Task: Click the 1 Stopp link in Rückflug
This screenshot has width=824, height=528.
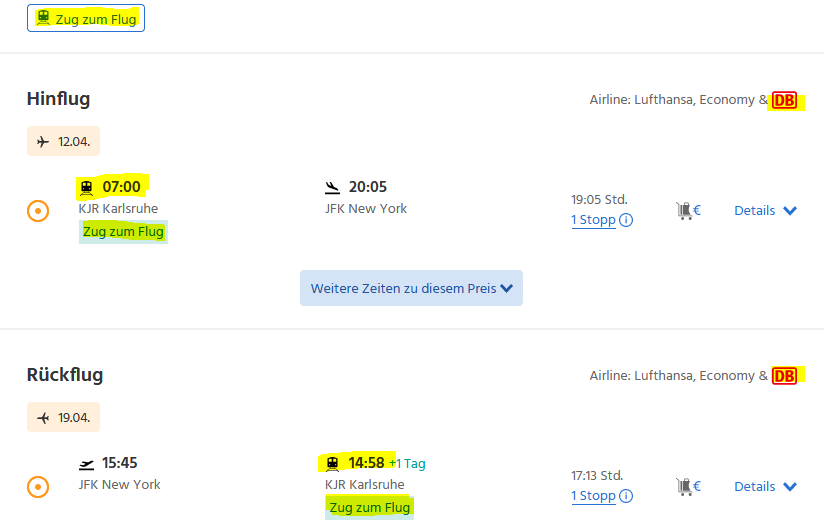Action: [593, 496]
